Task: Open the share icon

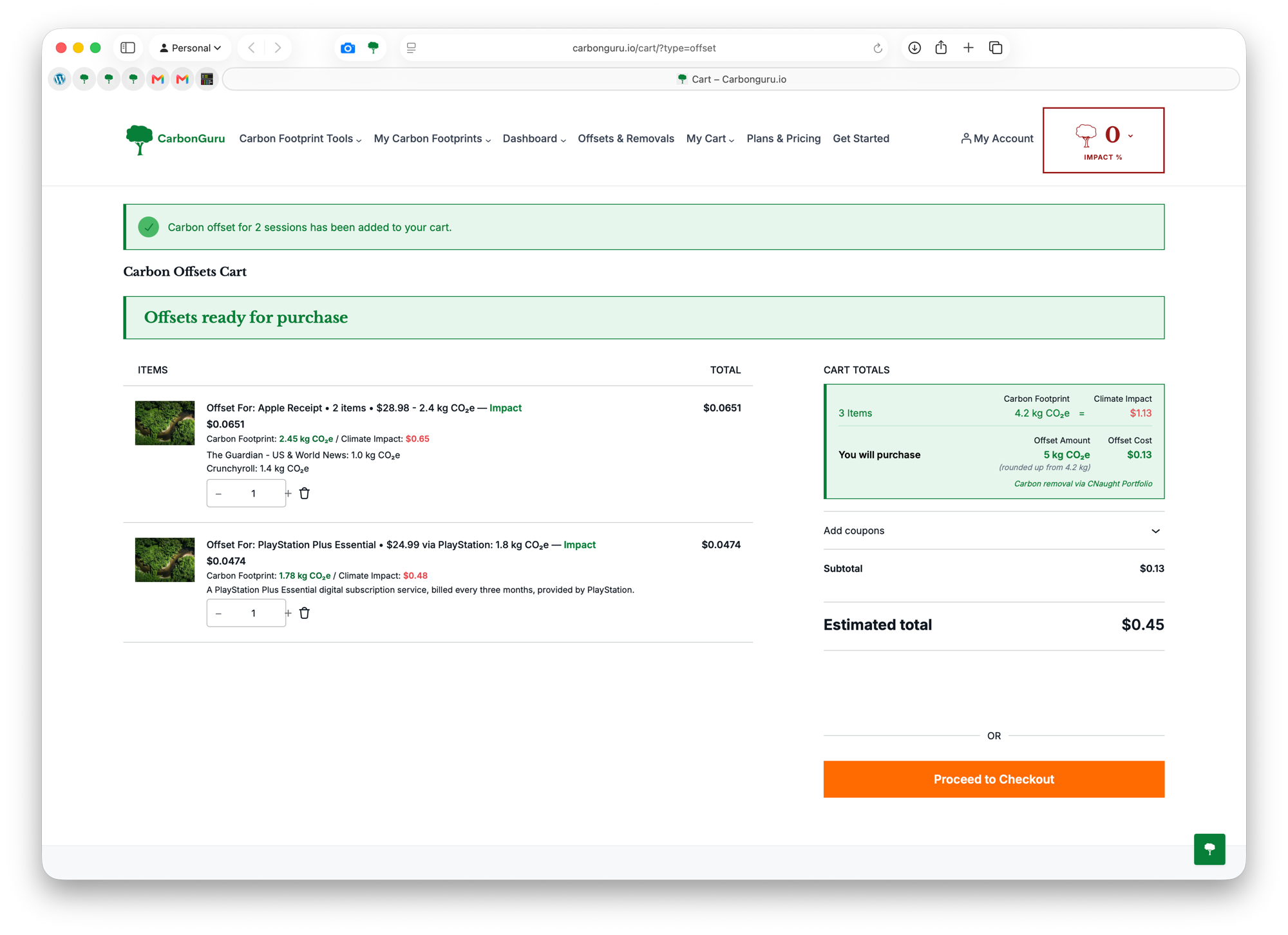Action: (941, 48)
